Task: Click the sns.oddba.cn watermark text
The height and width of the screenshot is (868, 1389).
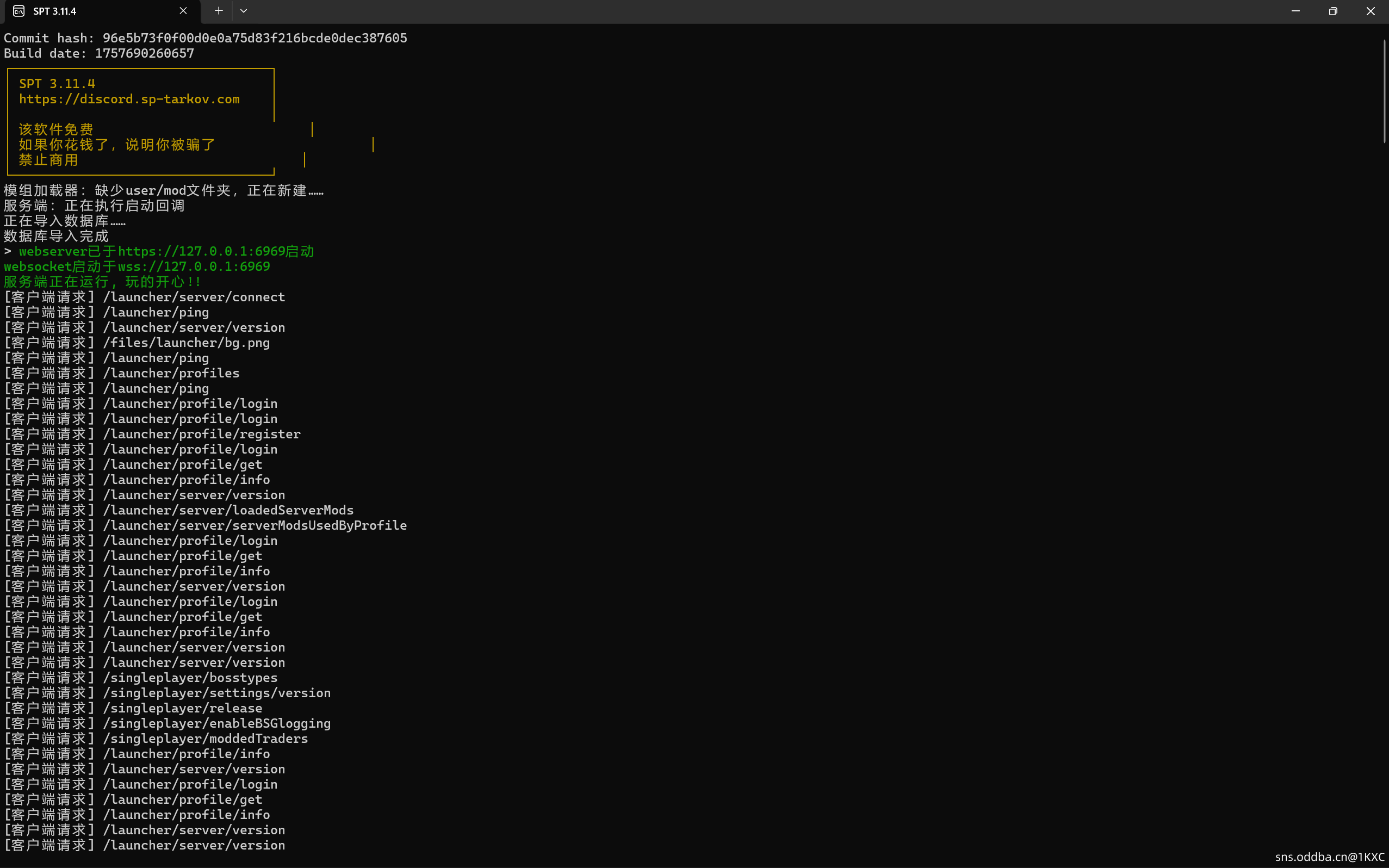Action: pos(1329,857)
